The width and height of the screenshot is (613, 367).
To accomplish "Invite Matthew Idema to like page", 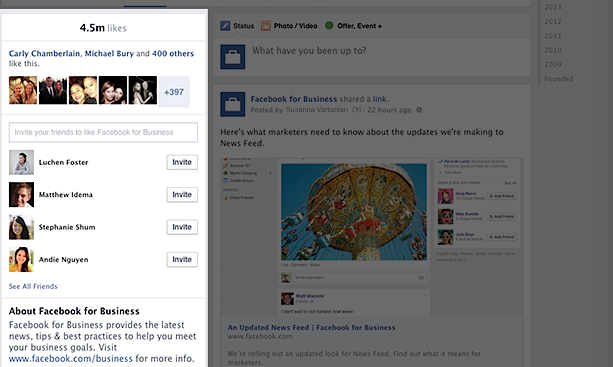I will (x=182, y=195).
